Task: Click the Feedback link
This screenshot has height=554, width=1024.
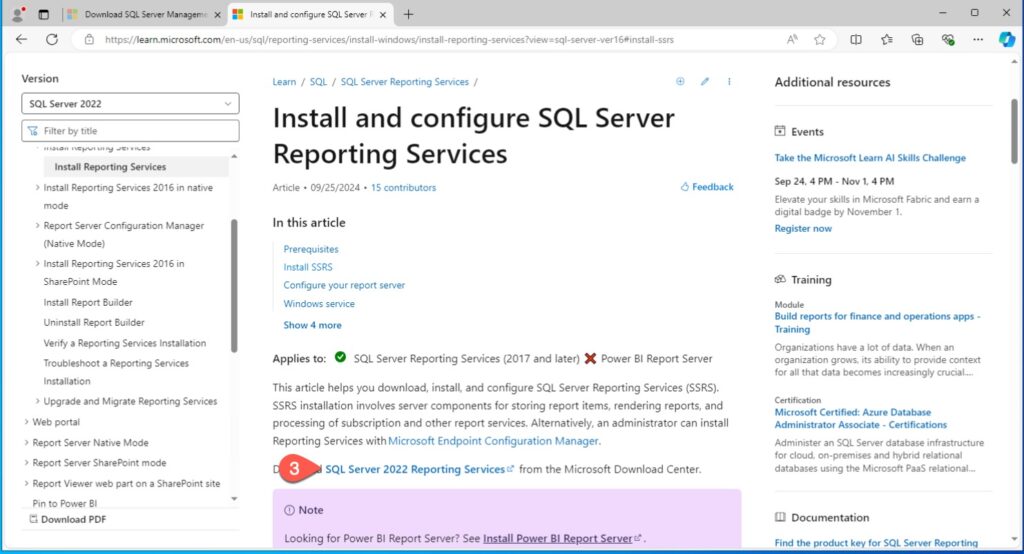Action: click(707, 187)
